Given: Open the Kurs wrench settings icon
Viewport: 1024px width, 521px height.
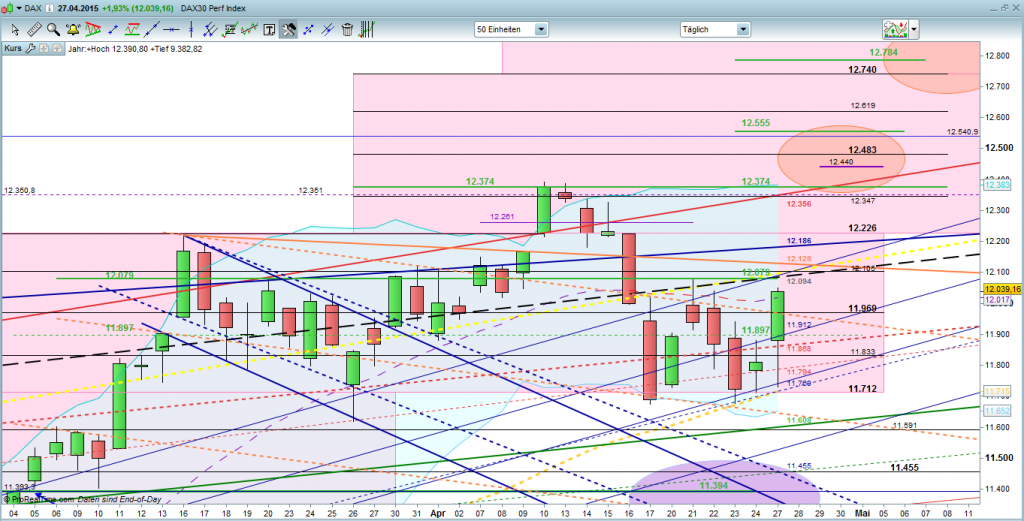Looking at the screenshot, I should tap(29, 48).
